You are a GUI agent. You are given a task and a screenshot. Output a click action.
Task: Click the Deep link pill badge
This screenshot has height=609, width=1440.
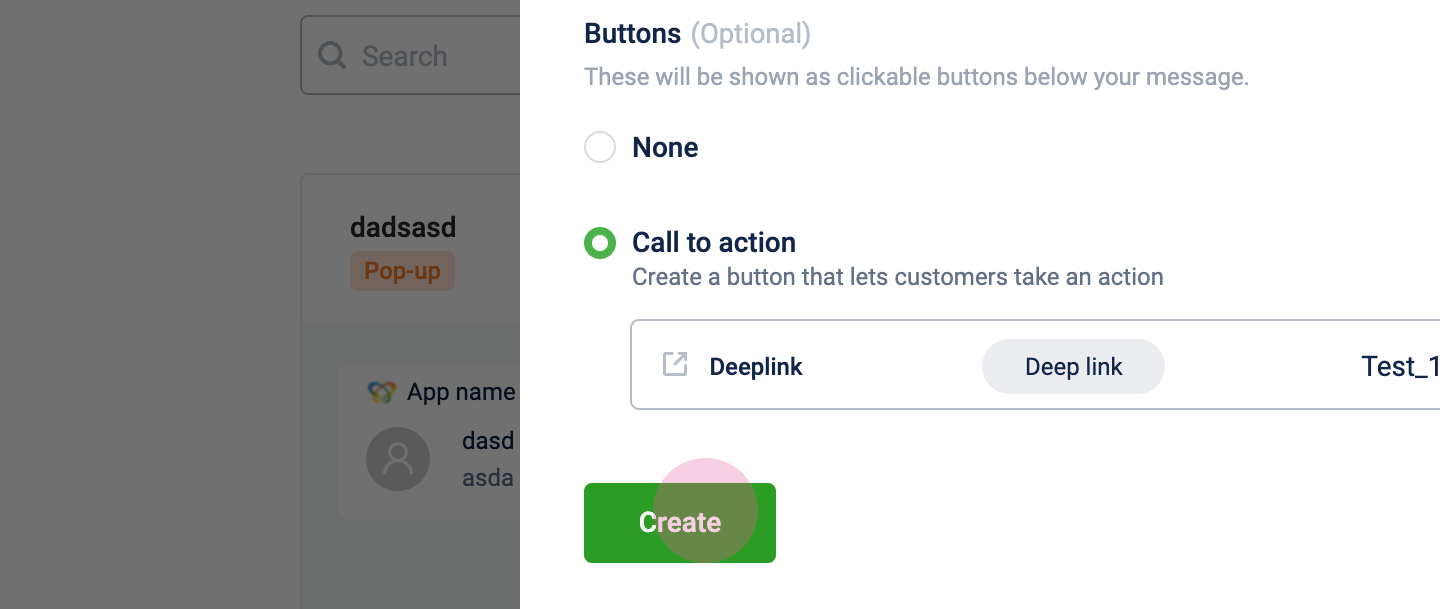point(1073,366)
